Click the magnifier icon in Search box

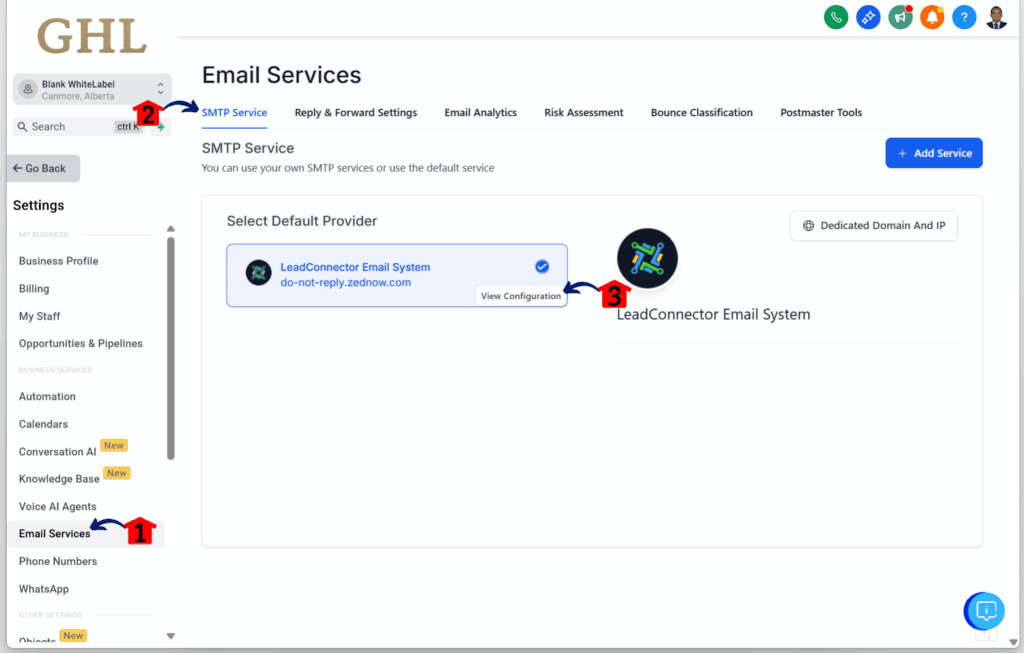point(22,127)
